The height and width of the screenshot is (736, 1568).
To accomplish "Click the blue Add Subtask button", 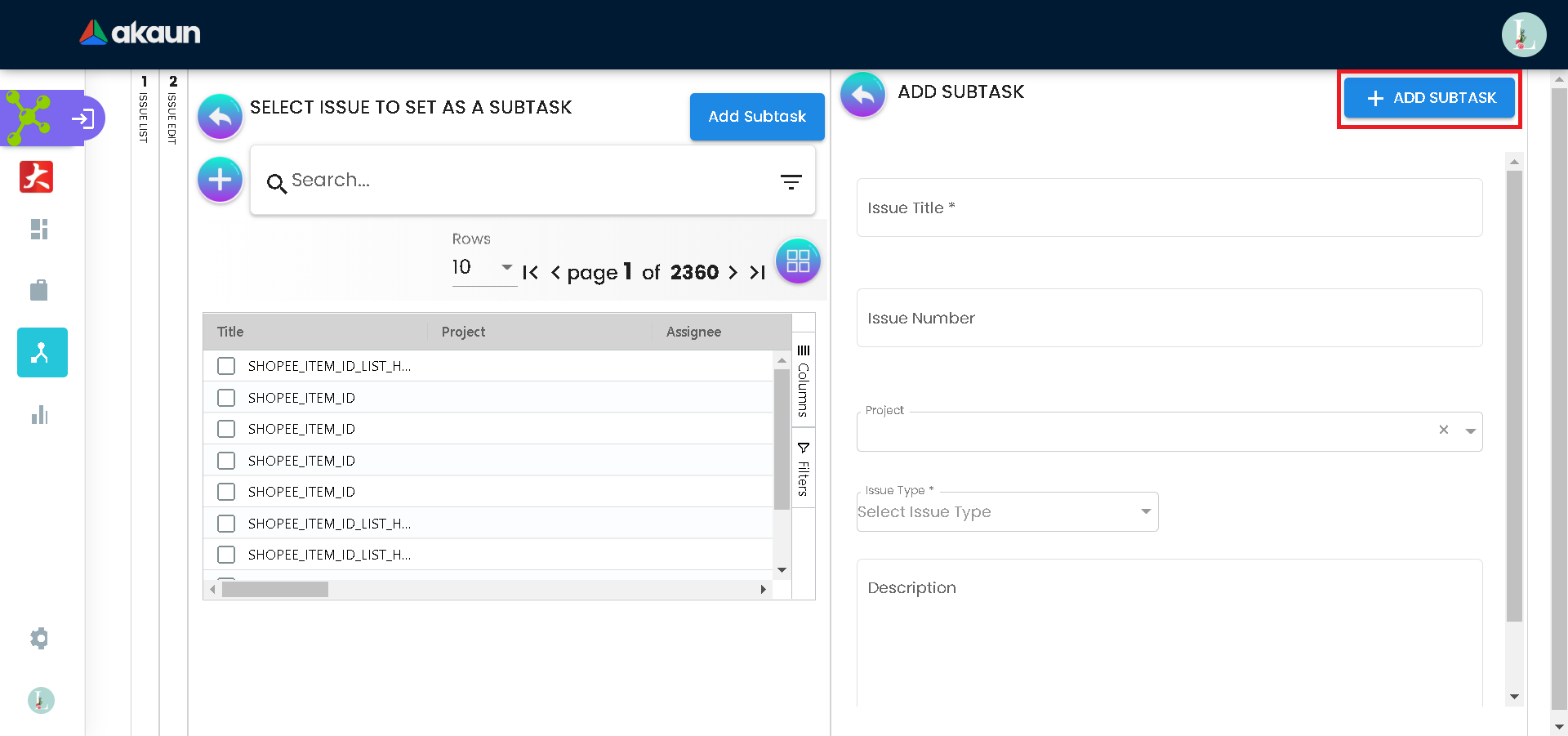I will click(756, 117).
